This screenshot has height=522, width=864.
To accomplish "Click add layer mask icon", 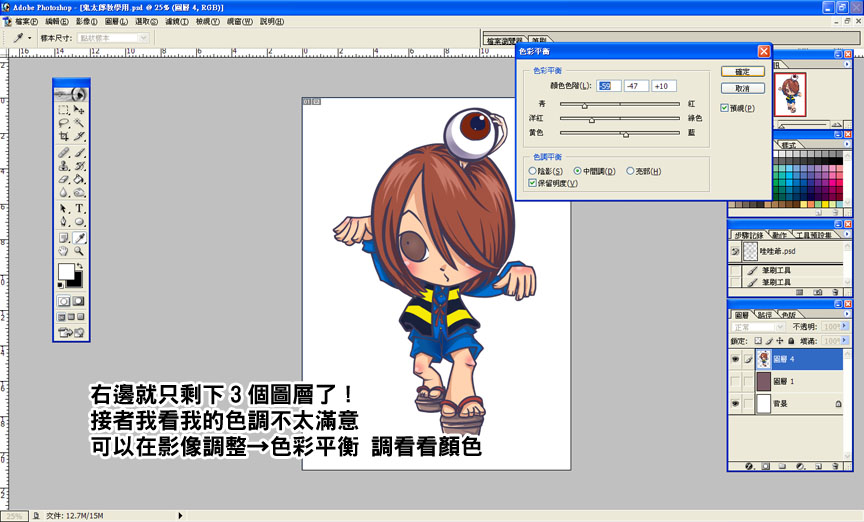I will pyautogui.click(x=765, y=466).
